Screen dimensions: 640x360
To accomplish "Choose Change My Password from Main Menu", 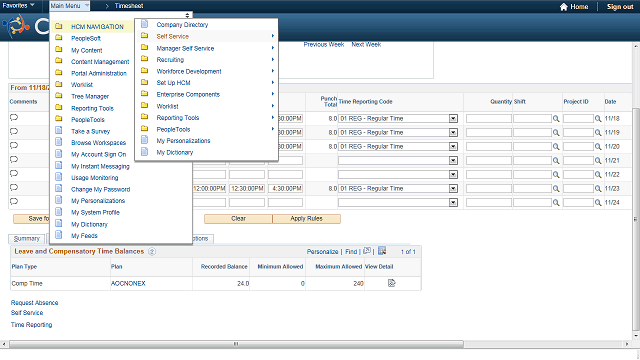I will pos(100,189).
